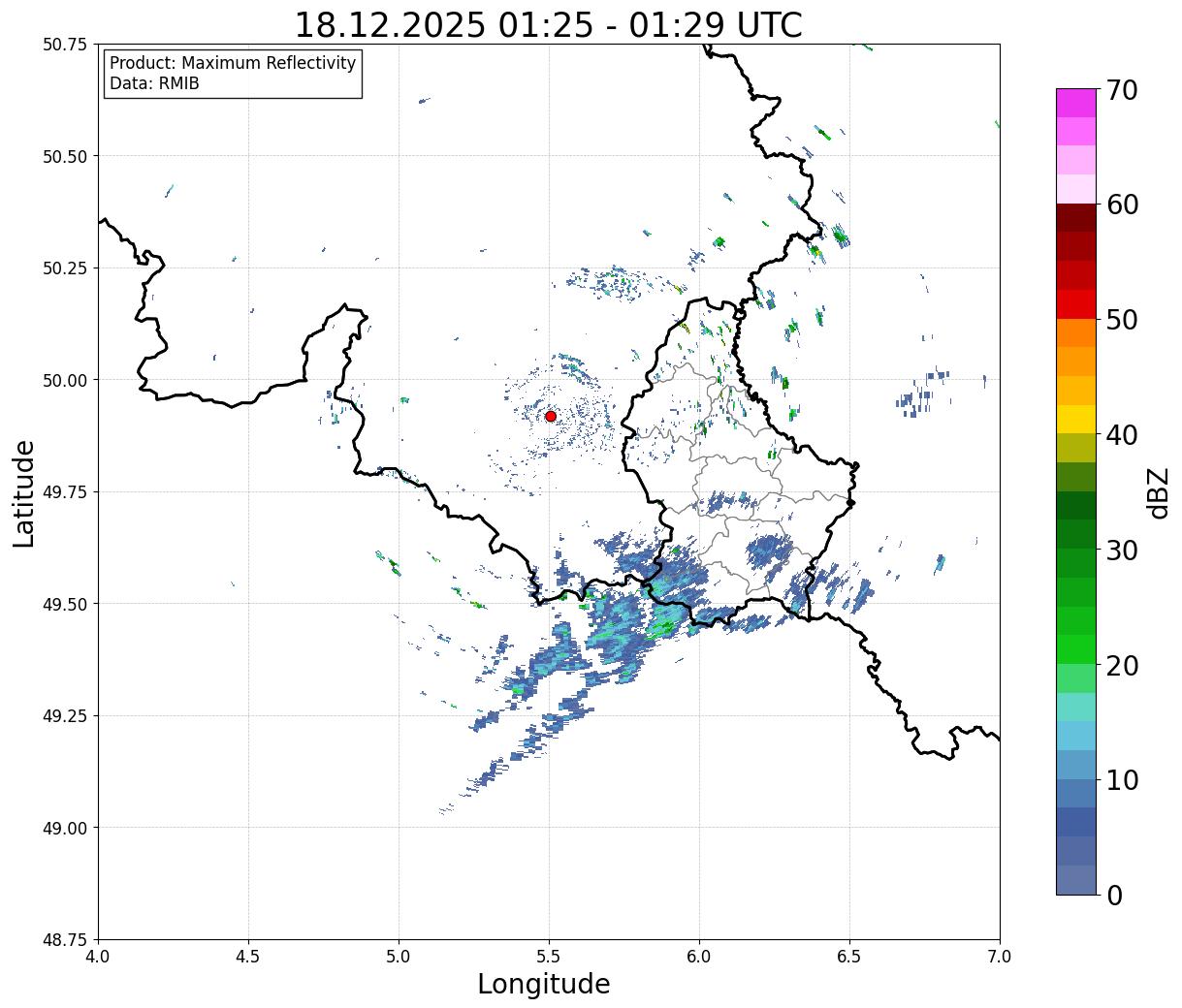Pick the grey-blue swatch at colorbar bottom
This screenshot has height=1008, width=1182.
[x=1076, y=880]
